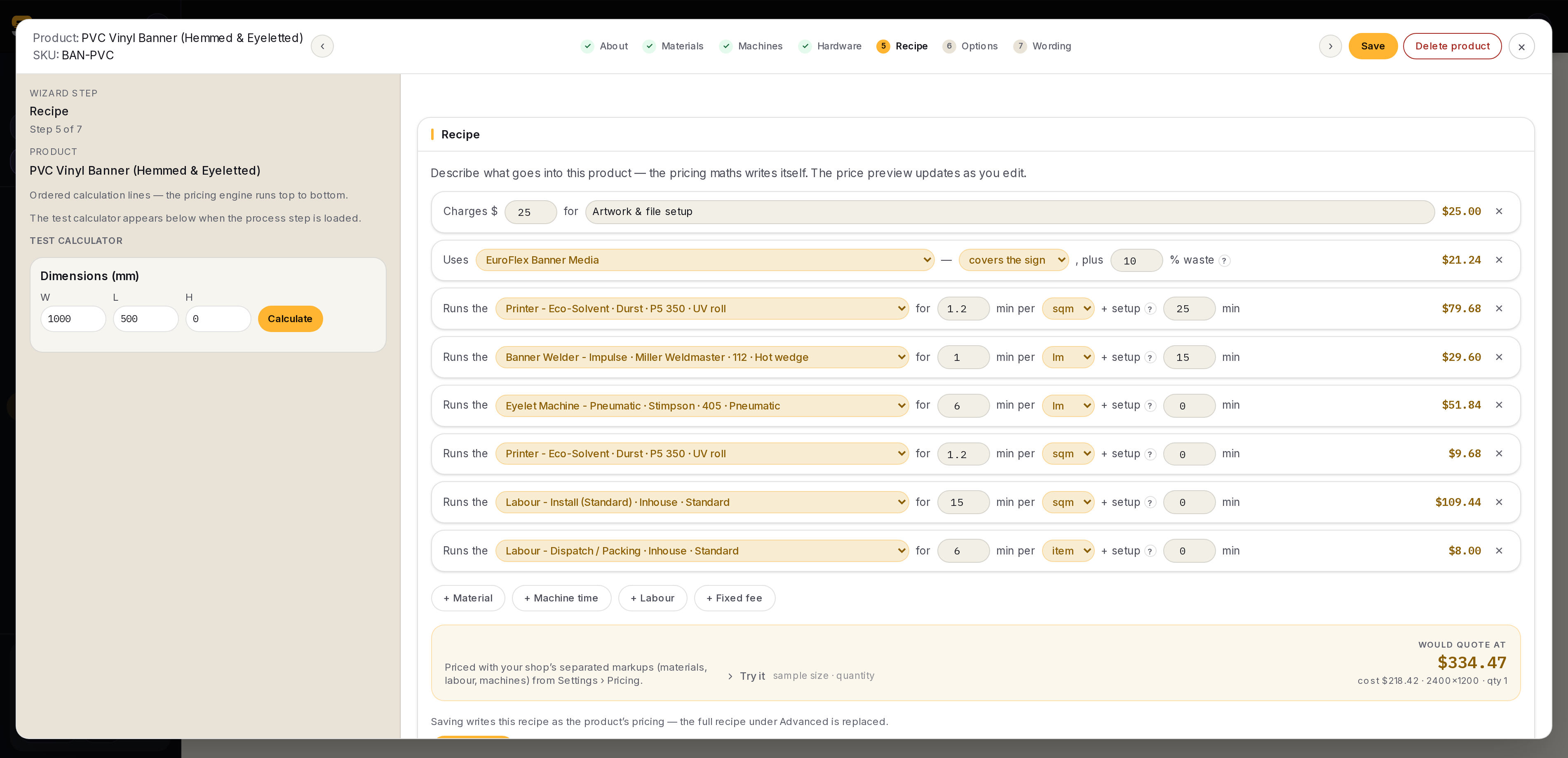This screenshot has height=758, width=1568.
Task: Close the product wizard dialog
Action: click(1521, 46)
